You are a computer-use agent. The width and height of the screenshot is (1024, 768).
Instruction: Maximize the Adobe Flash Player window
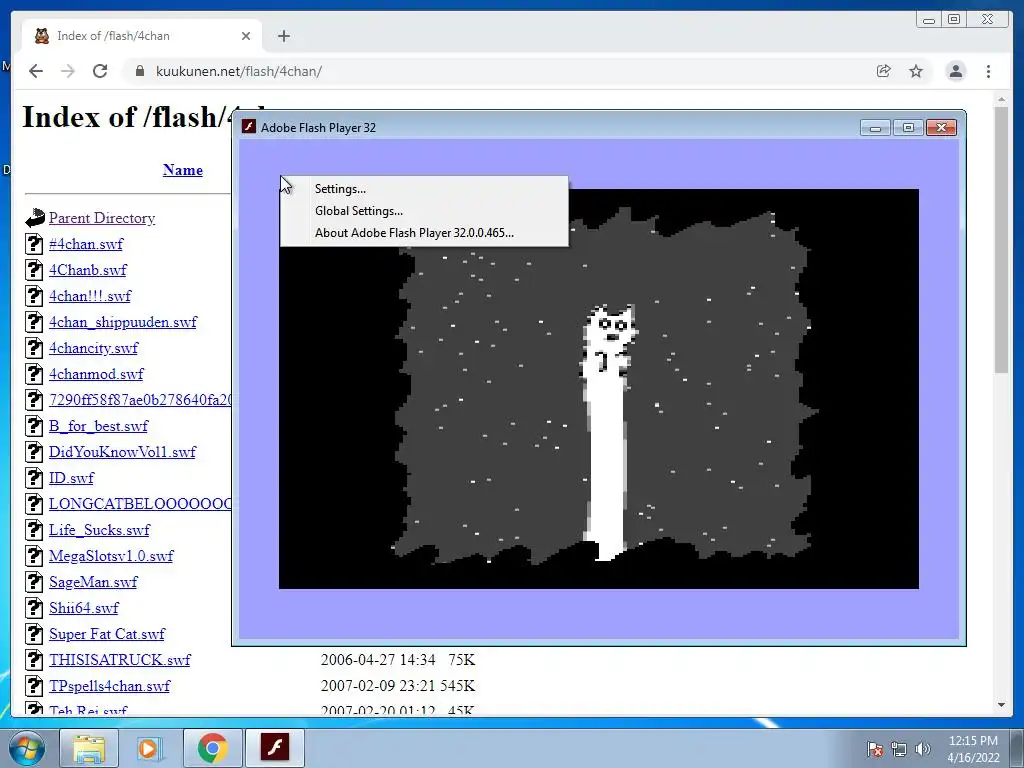coord(908,127)
